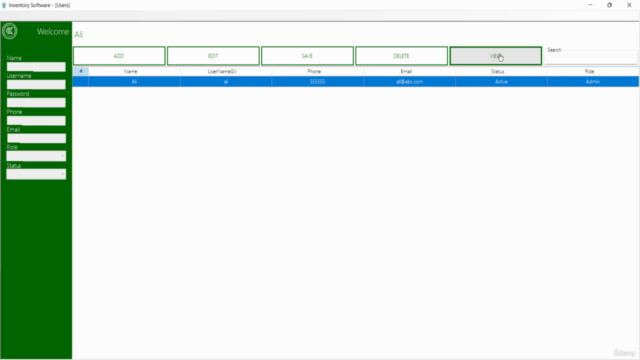Focus the Name input field
The height and width of the screenshot is (360, 640).
click(36, 67)
